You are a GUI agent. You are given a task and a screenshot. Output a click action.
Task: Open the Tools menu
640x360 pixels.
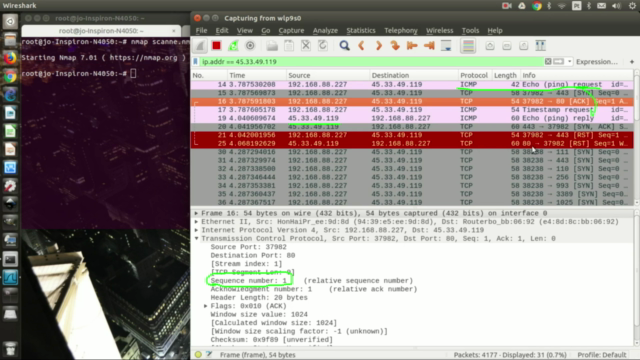470,31
